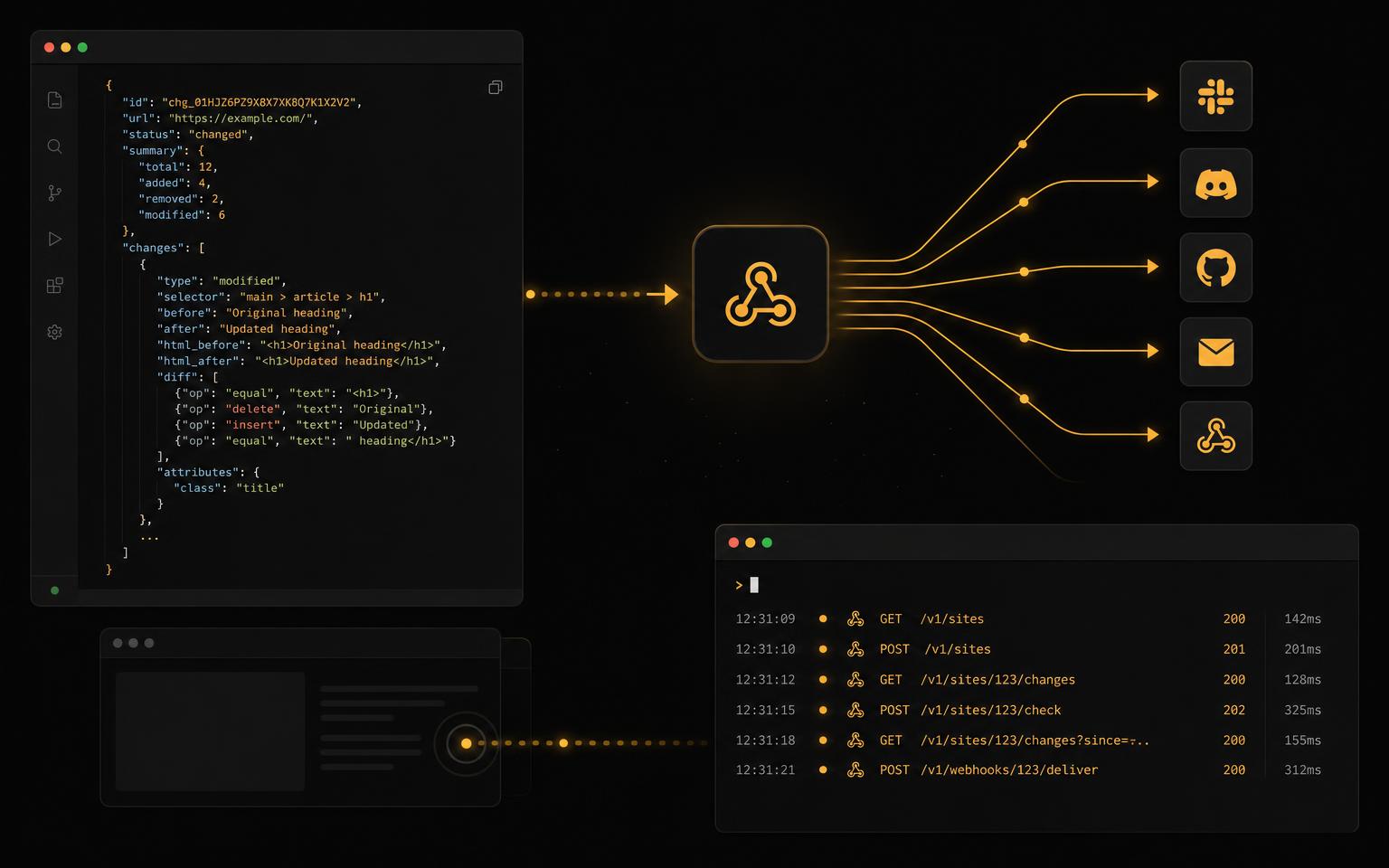Click the green status dot in code window footer
Viewport: 1389px width, 868px height.
tap(55, 590)
